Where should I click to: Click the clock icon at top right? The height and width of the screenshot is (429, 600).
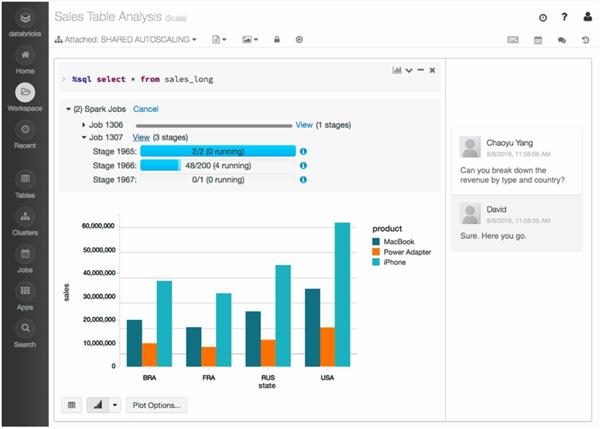pos(543,18)
